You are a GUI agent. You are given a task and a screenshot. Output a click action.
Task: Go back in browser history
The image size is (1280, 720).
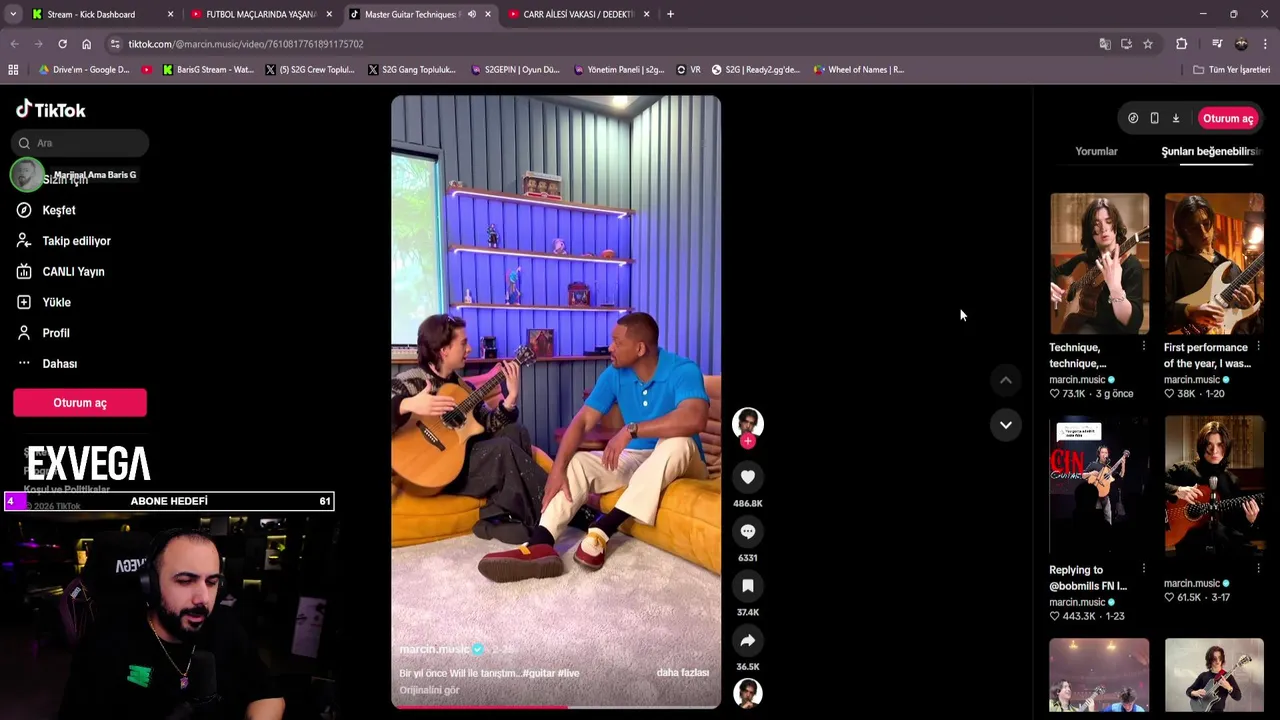[x=14, y=44]
